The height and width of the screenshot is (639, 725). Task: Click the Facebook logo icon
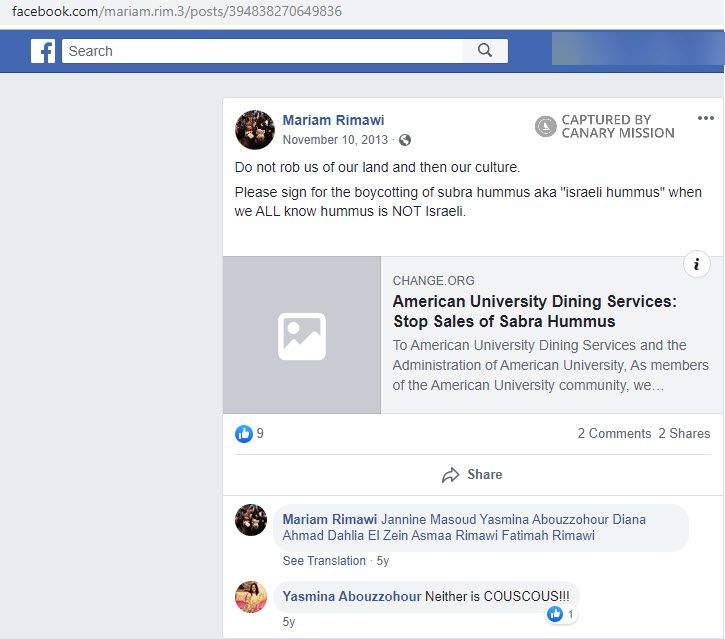(x=43, y=51)
